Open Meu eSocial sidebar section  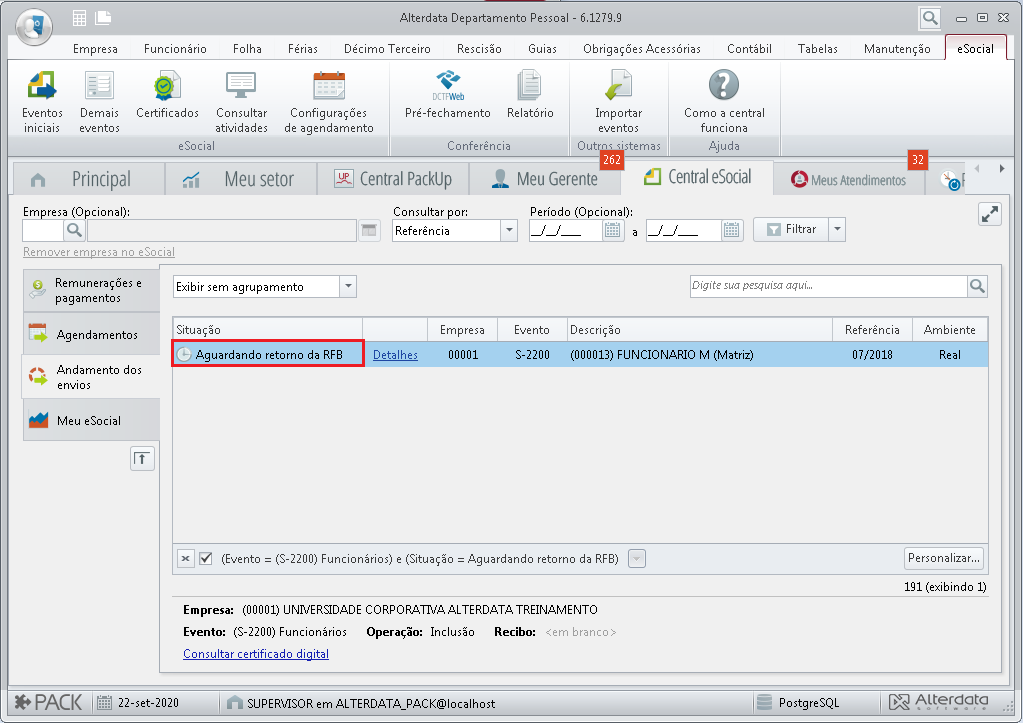point(91,420)
